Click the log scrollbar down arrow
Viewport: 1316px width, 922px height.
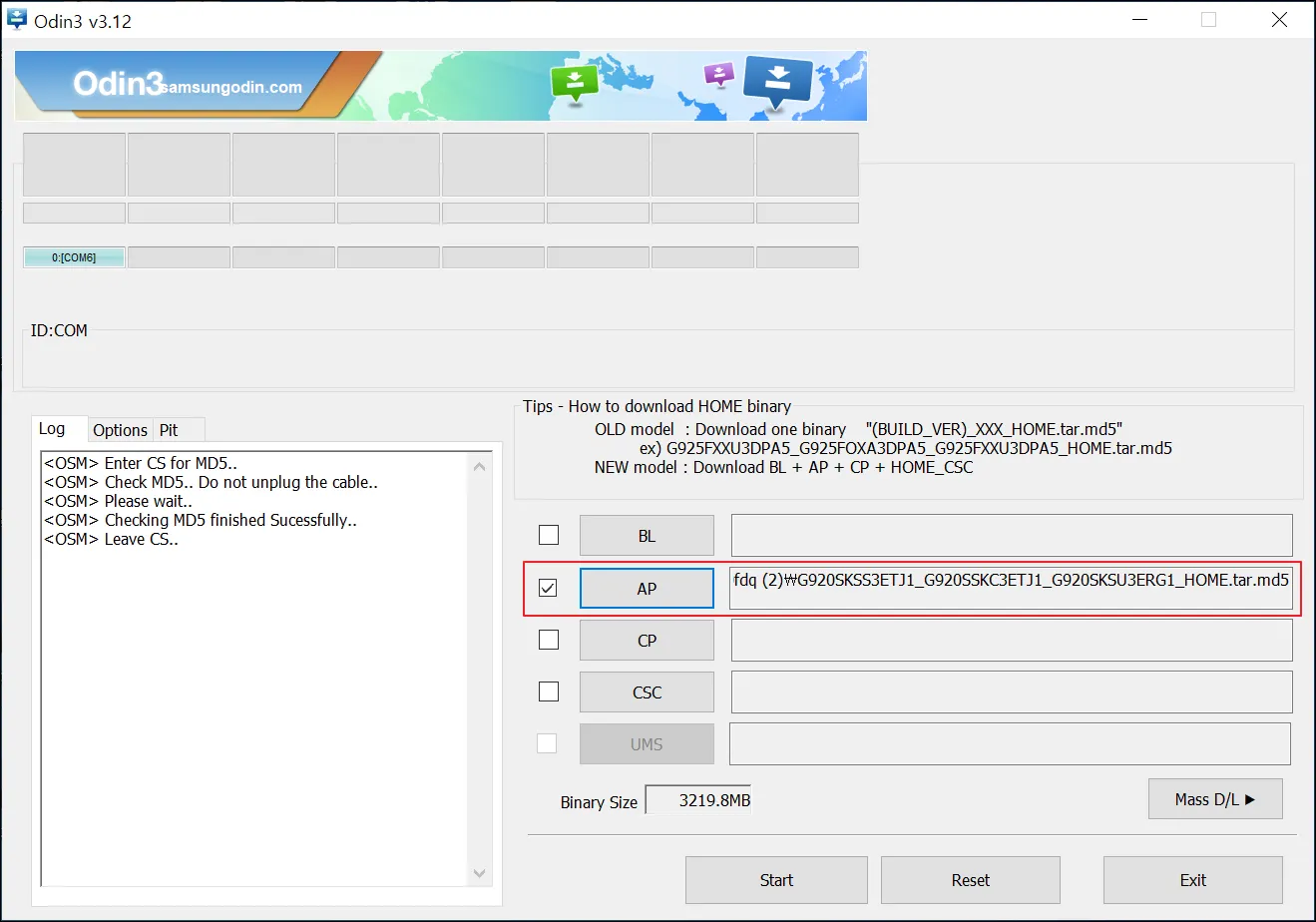(x=480, y=873)
